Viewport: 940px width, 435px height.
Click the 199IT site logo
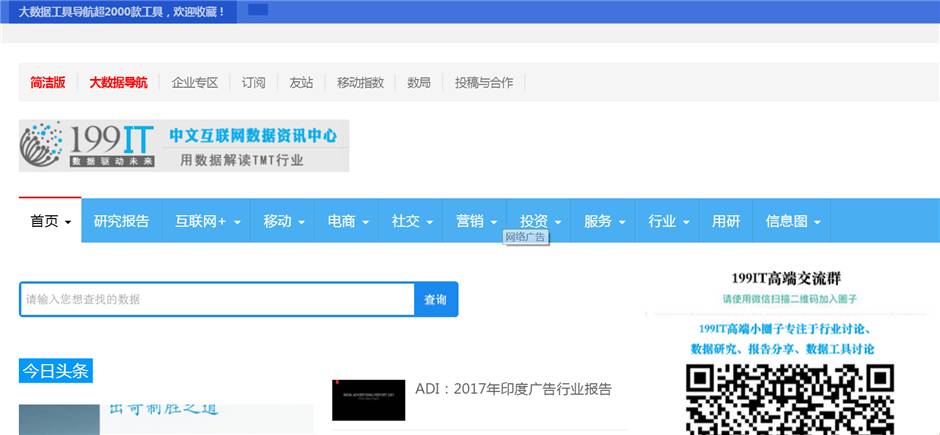click(183, 146)
